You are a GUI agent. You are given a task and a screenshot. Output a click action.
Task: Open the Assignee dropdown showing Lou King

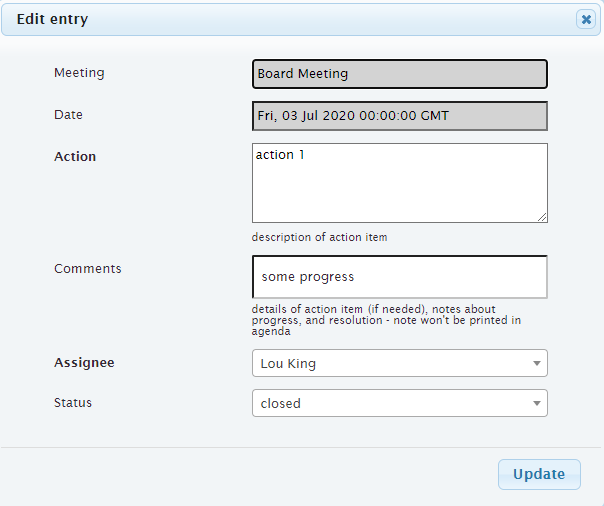coord(399,363)
